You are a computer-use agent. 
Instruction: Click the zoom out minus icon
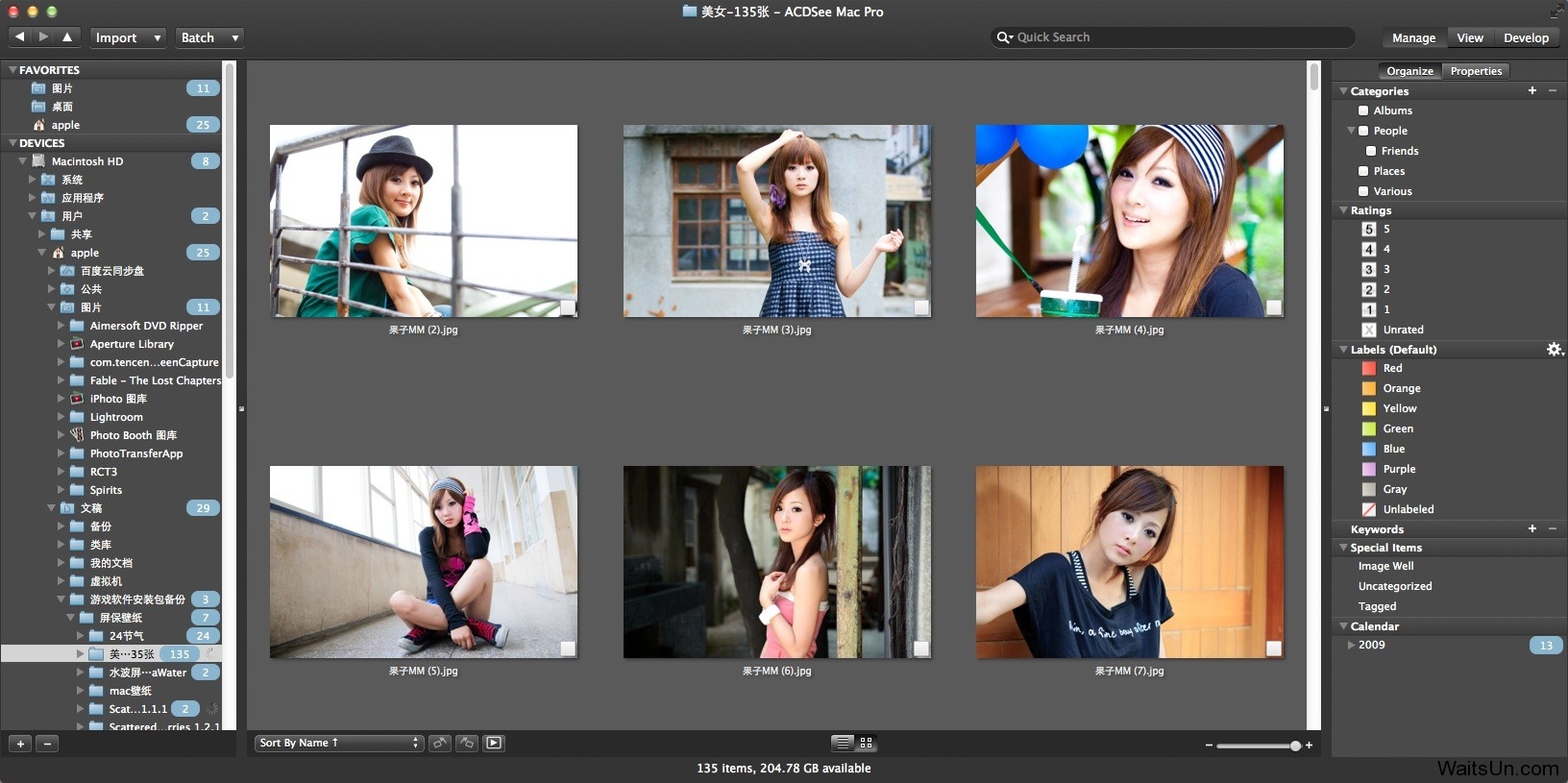click(1209, 745)
